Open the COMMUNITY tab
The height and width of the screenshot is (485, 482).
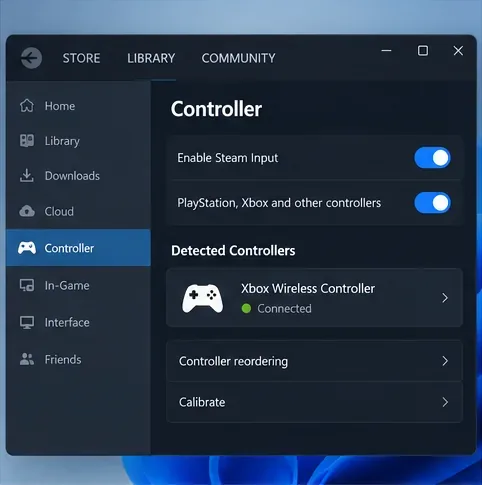238,58
